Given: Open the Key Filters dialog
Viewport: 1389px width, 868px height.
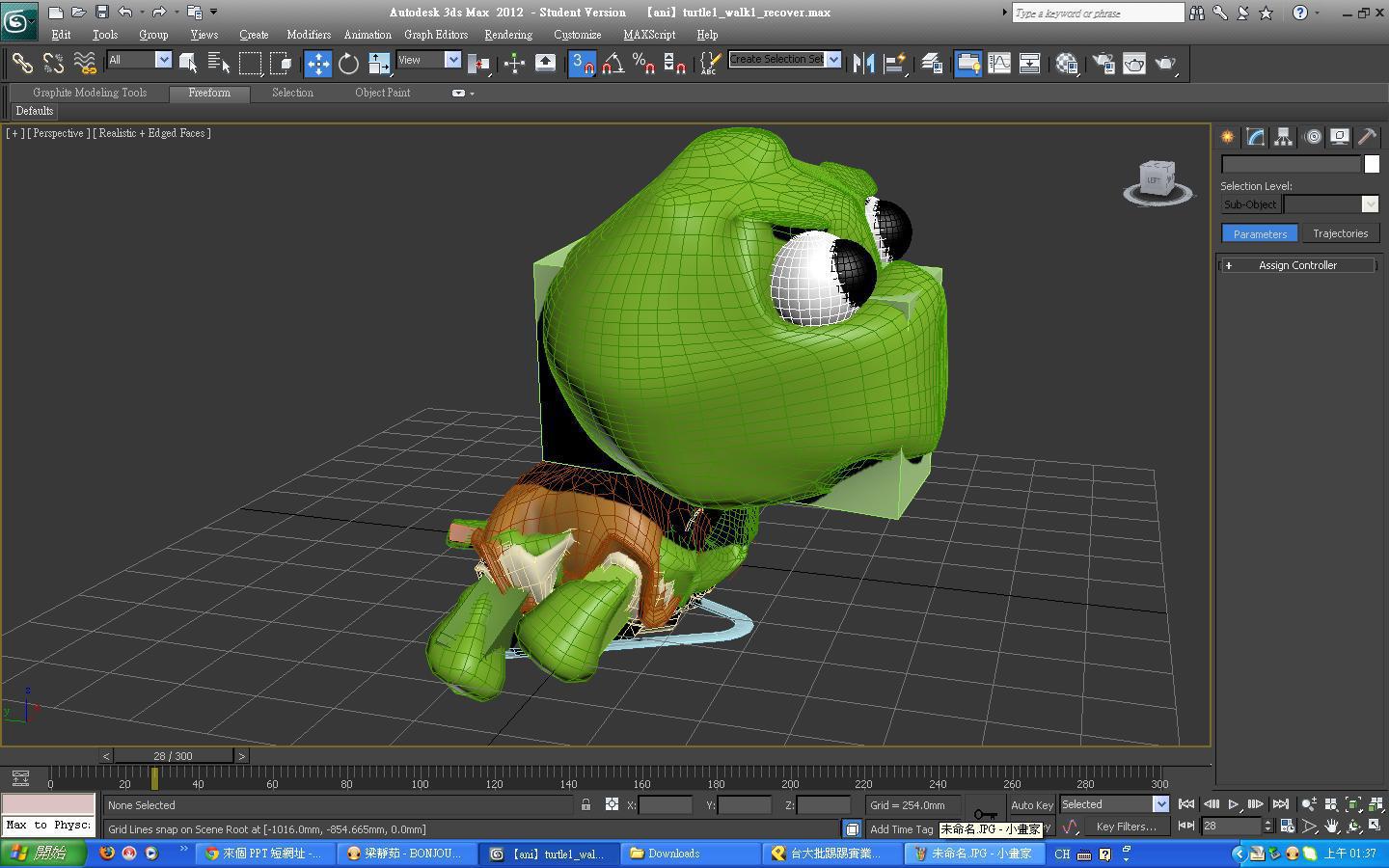Looking at the screenshot, I should pyautogui.click(x=1126, y=827).
